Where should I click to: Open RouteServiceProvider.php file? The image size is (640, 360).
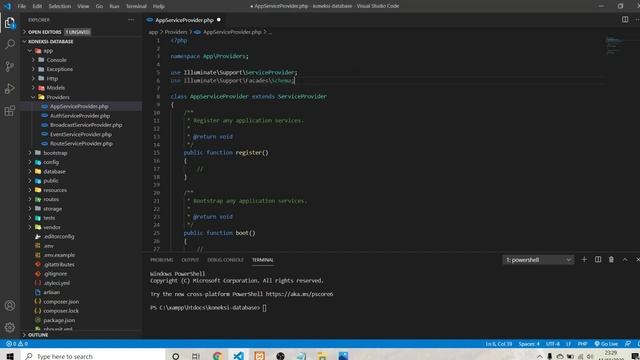click(x=81, y=144)
